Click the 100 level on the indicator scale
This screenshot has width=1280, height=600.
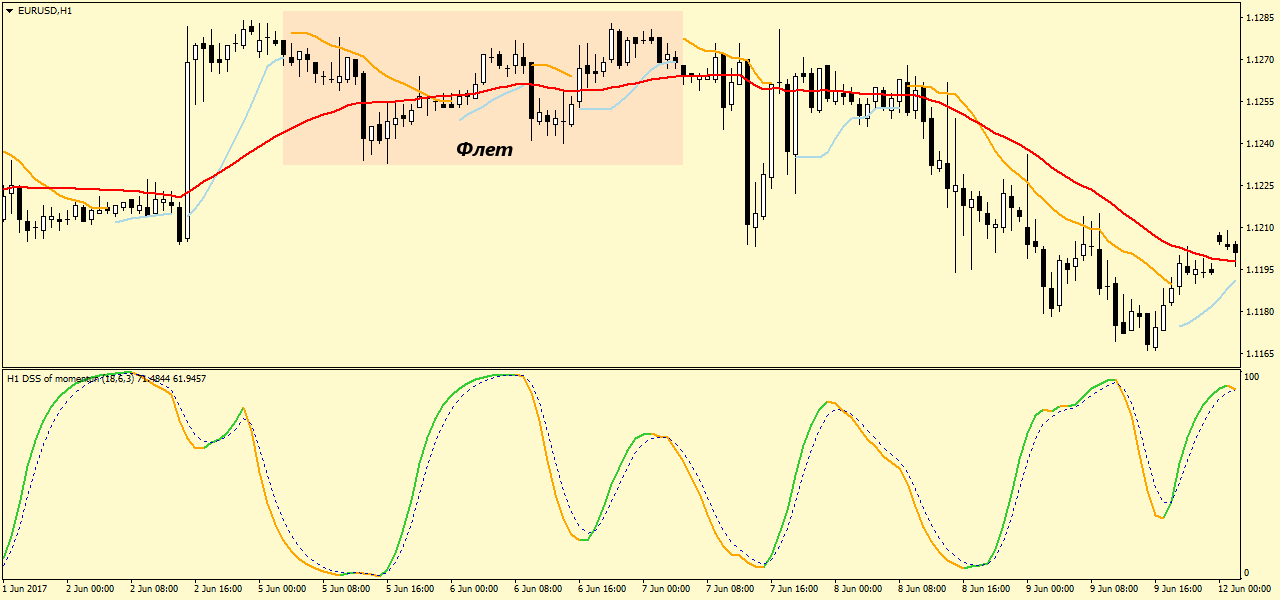point(1251,376)
